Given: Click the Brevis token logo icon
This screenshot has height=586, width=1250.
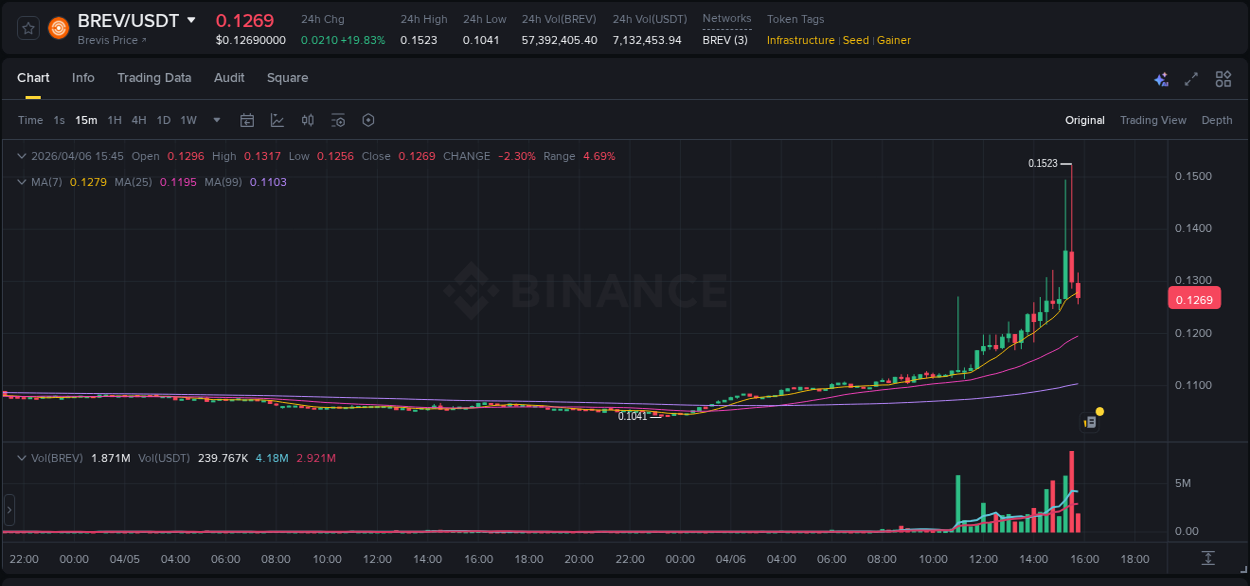Looking at the screenshot, I should 59,28.
